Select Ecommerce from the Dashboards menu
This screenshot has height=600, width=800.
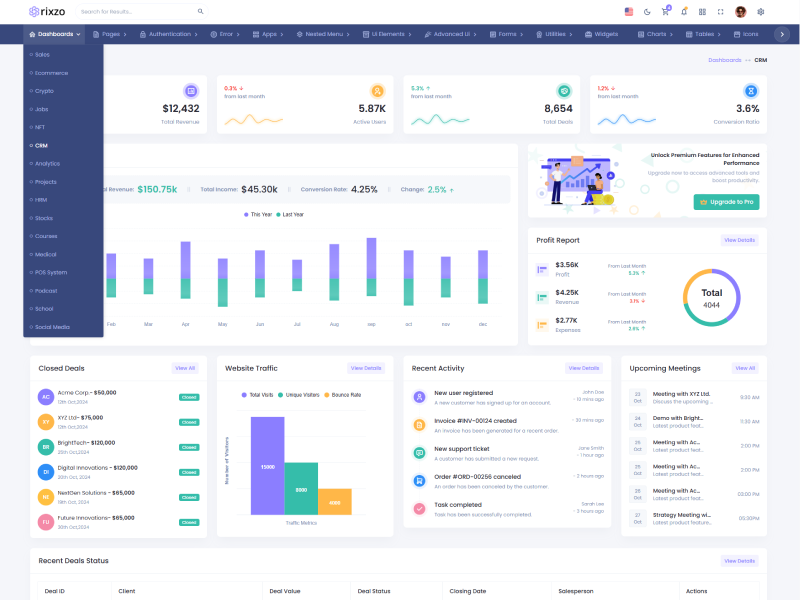coord(51,73)
